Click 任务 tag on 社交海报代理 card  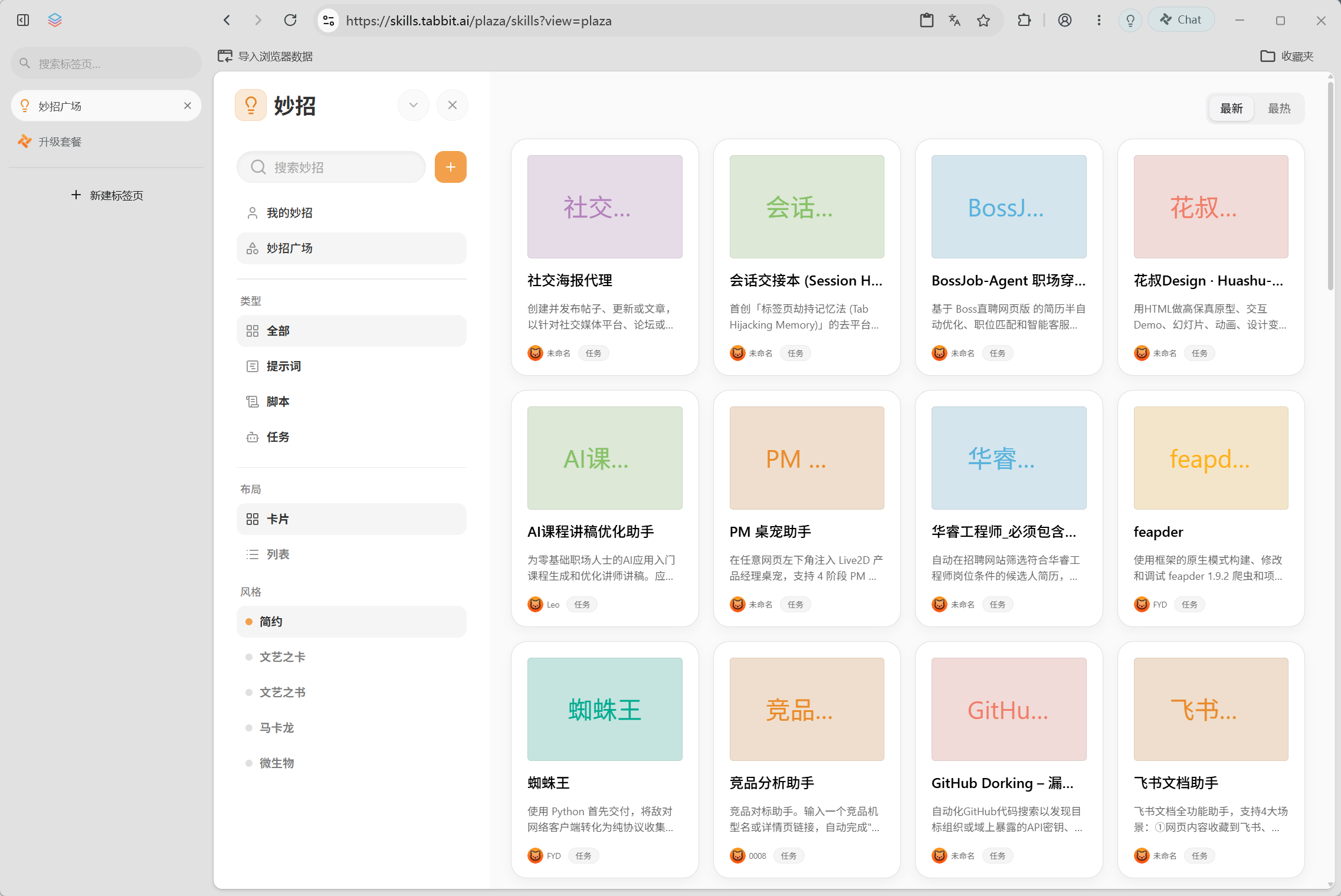tap(594, 353)
